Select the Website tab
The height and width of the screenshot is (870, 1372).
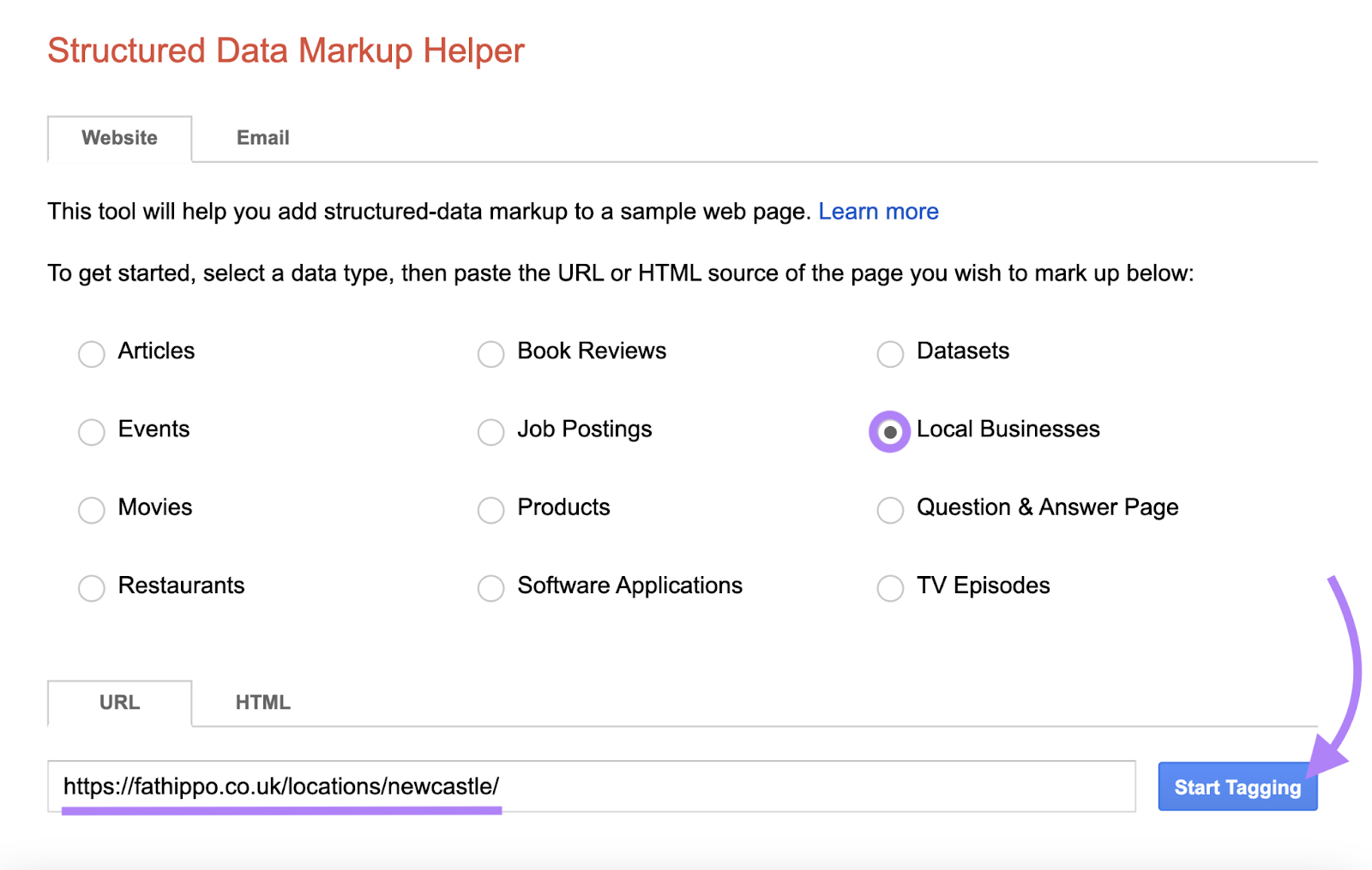[119, 138]
